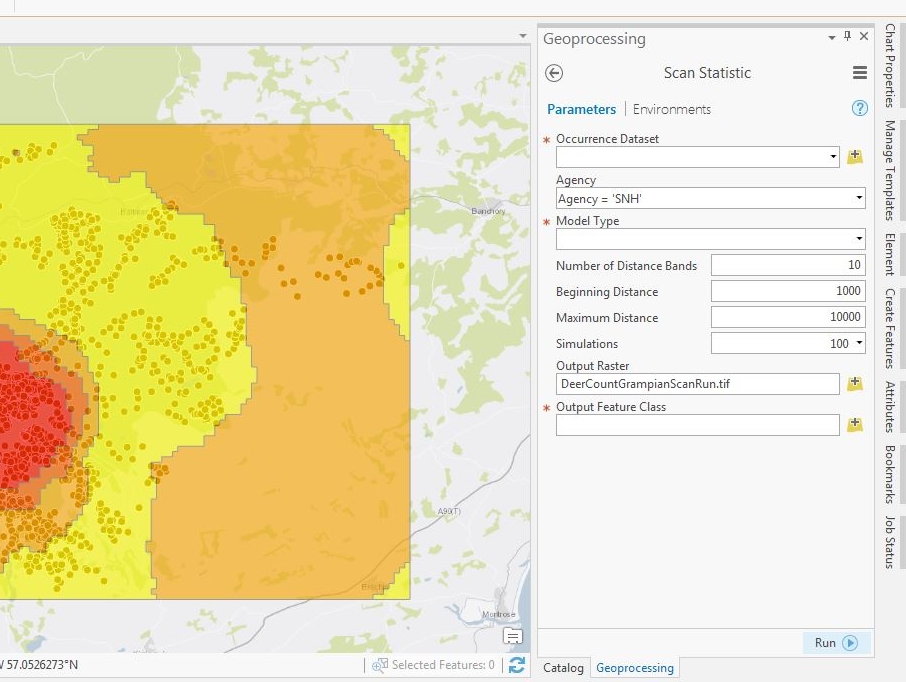The height and width of the screenshot is (682, 906).
Task: Switch to the Parameters tab
Action: coord(581,109)
